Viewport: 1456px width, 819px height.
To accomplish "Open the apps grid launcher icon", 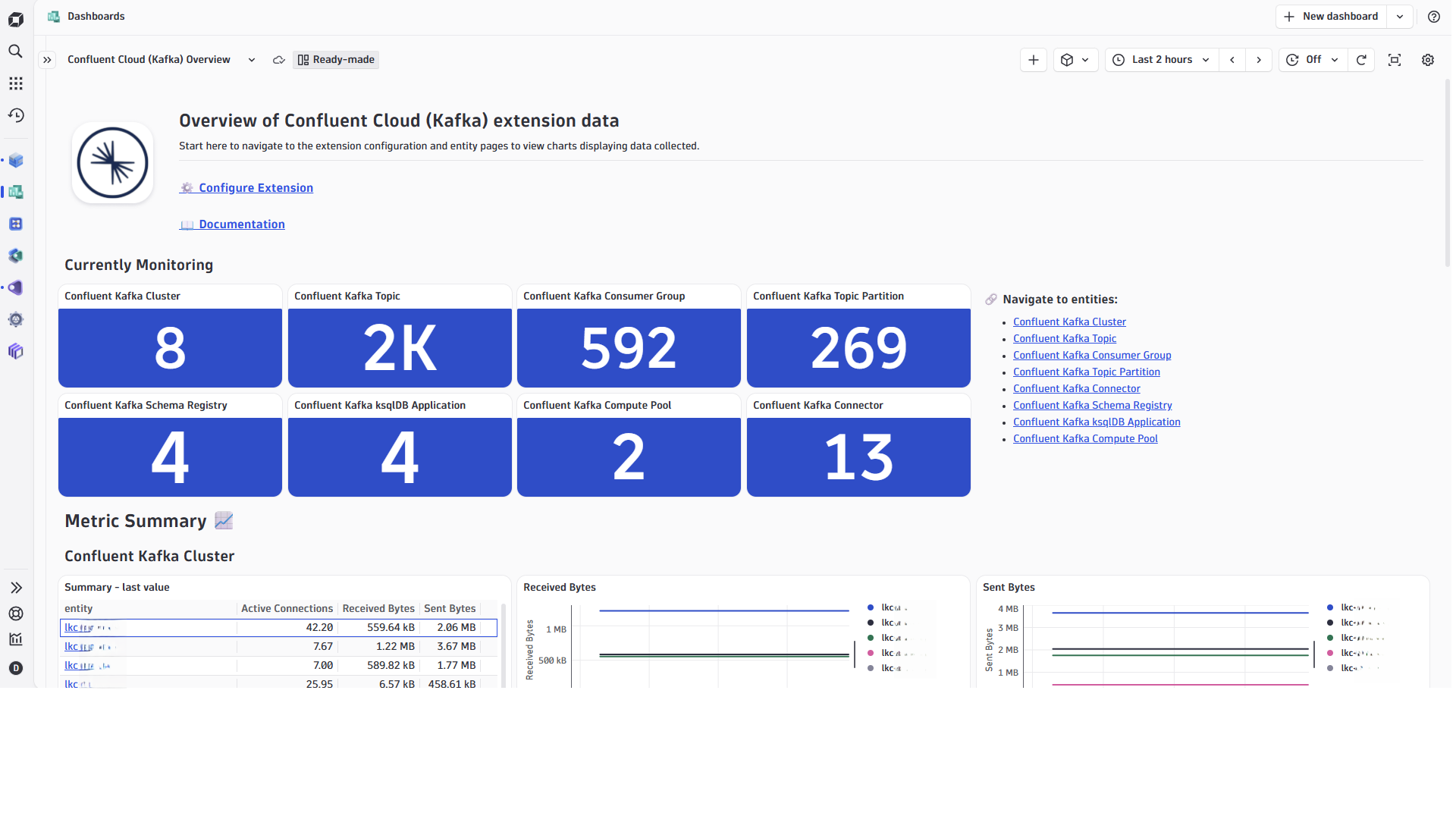I will click(x=16, y=83).
